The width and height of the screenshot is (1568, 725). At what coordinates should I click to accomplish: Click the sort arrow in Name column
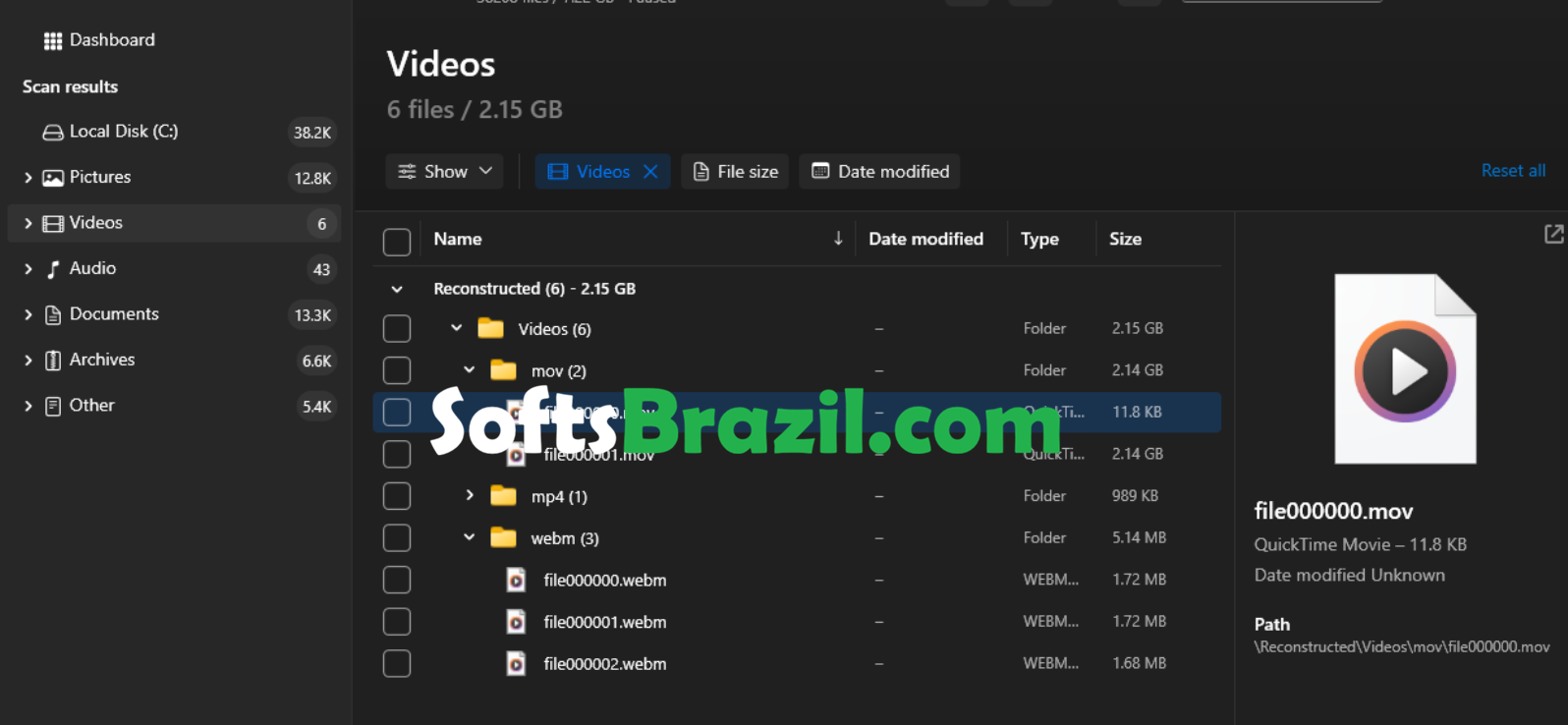(838, 239)
